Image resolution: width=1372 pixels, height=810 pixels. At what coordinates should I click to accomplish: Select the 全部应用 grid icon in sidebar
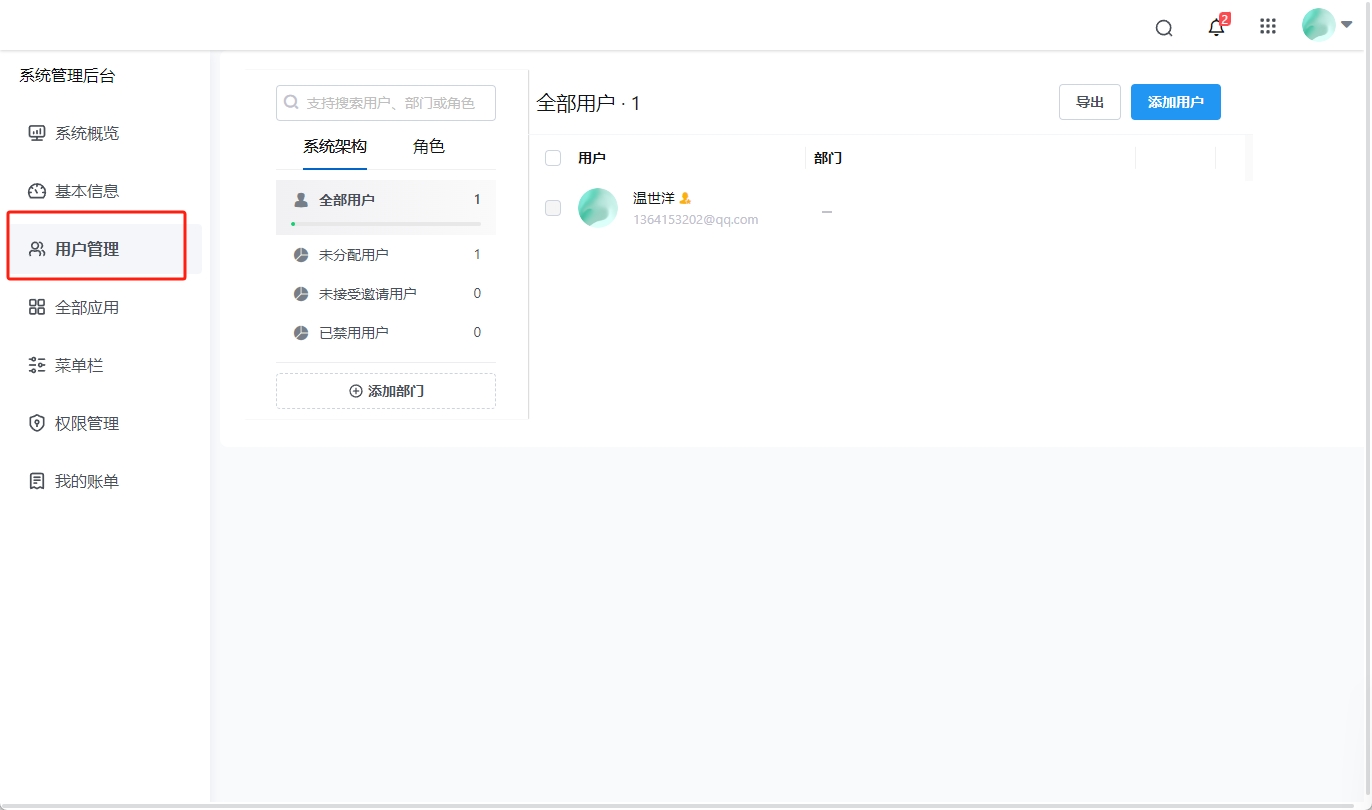click(x=33, y=307)
